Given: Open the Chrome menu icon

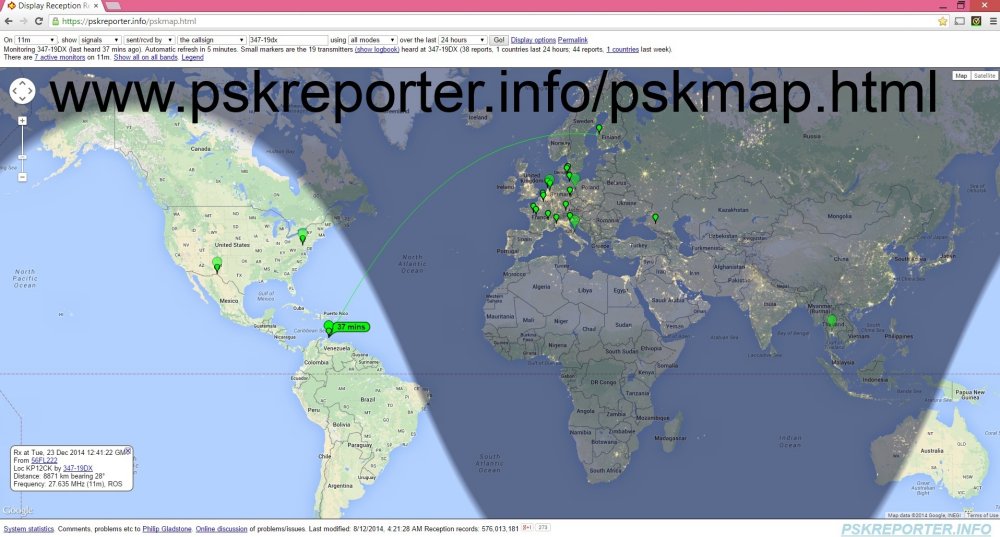Looking at the screenshot, I should (x=992, y=21).
